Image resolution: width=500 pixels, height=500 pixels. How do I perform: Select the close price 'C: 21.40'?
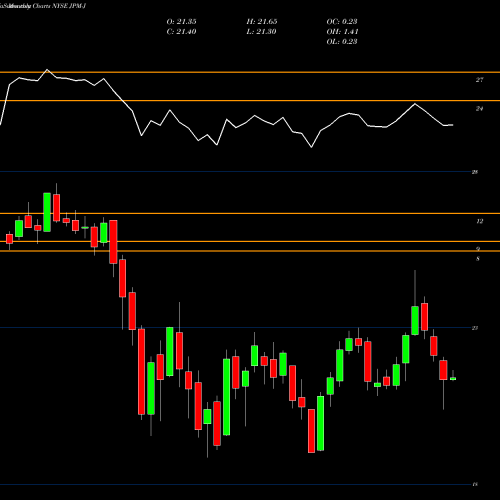181,32
